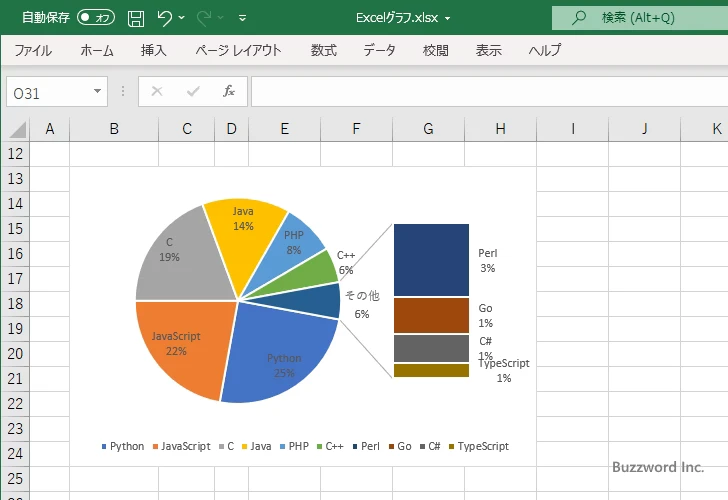Click the olive TypeScript bar segment
Viewport: 728px width, 500px height.
(x=431, y=370)
